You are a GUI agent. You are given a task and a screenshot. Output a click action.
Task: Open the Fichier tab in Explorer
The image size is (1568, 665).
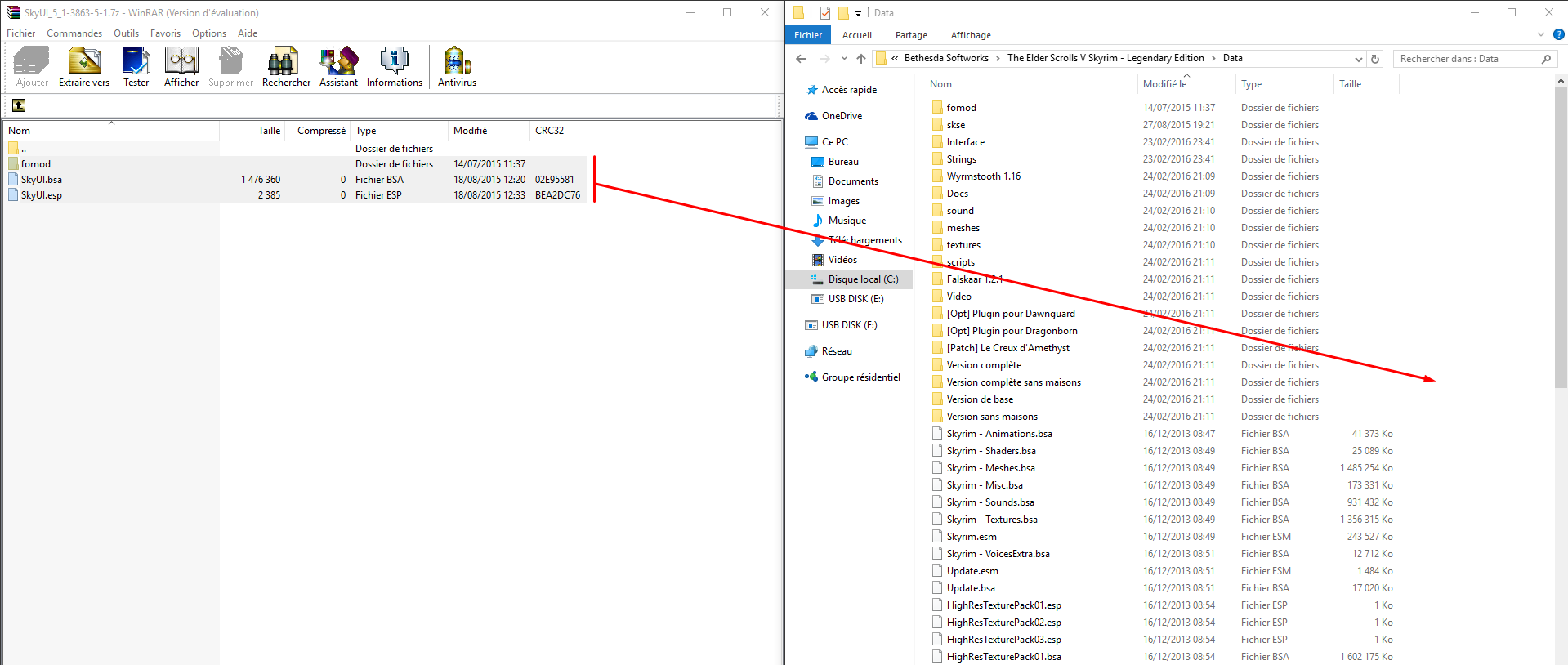[808, 35]
